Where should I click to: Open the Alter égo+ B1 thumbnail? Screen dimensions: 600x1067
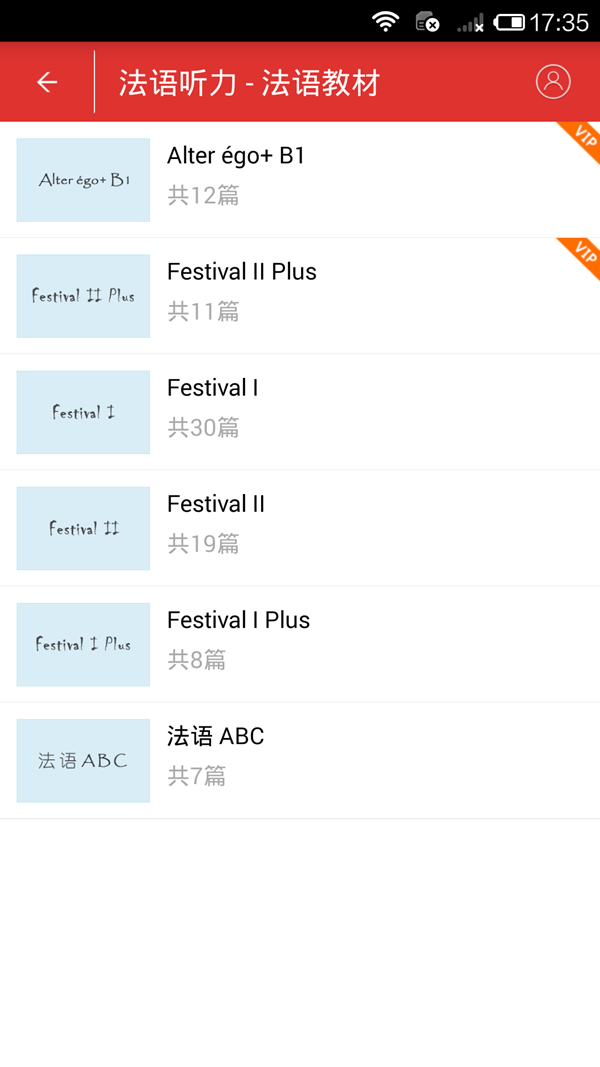click(x=83, y=180)
